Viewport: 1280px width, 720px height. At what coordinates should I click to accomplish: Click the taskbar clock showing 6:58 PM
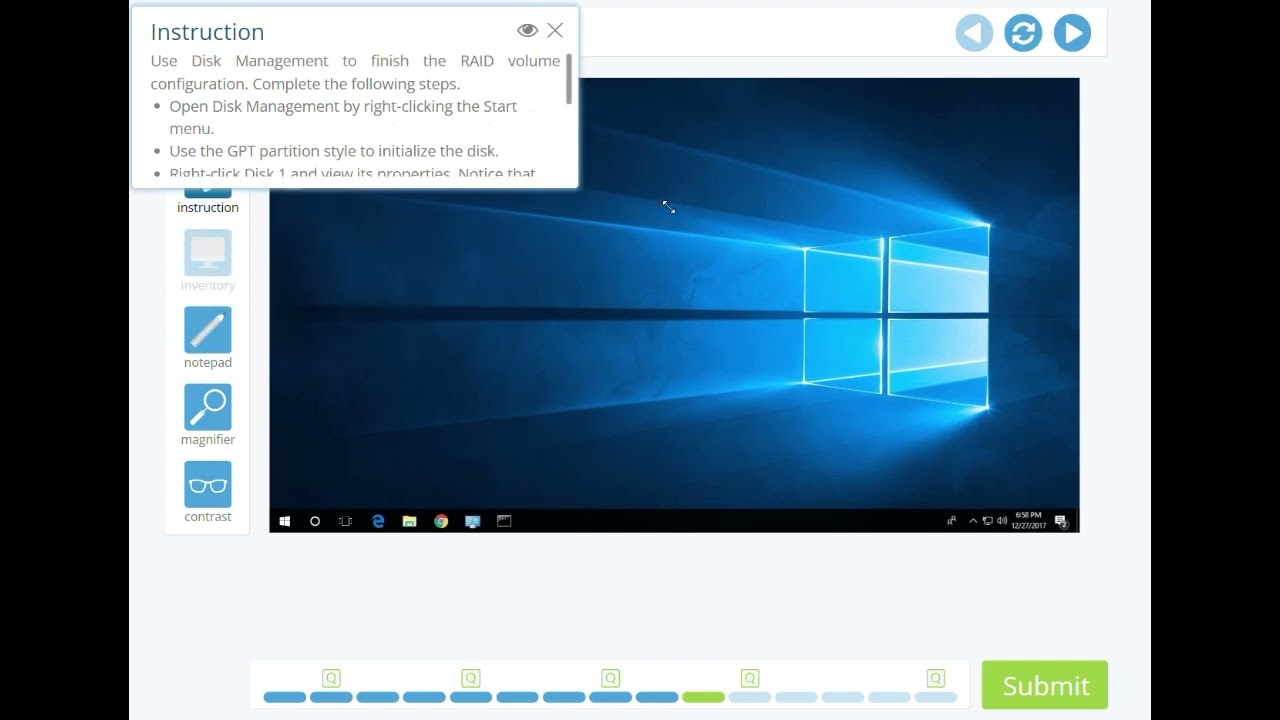pos(1028,521)
